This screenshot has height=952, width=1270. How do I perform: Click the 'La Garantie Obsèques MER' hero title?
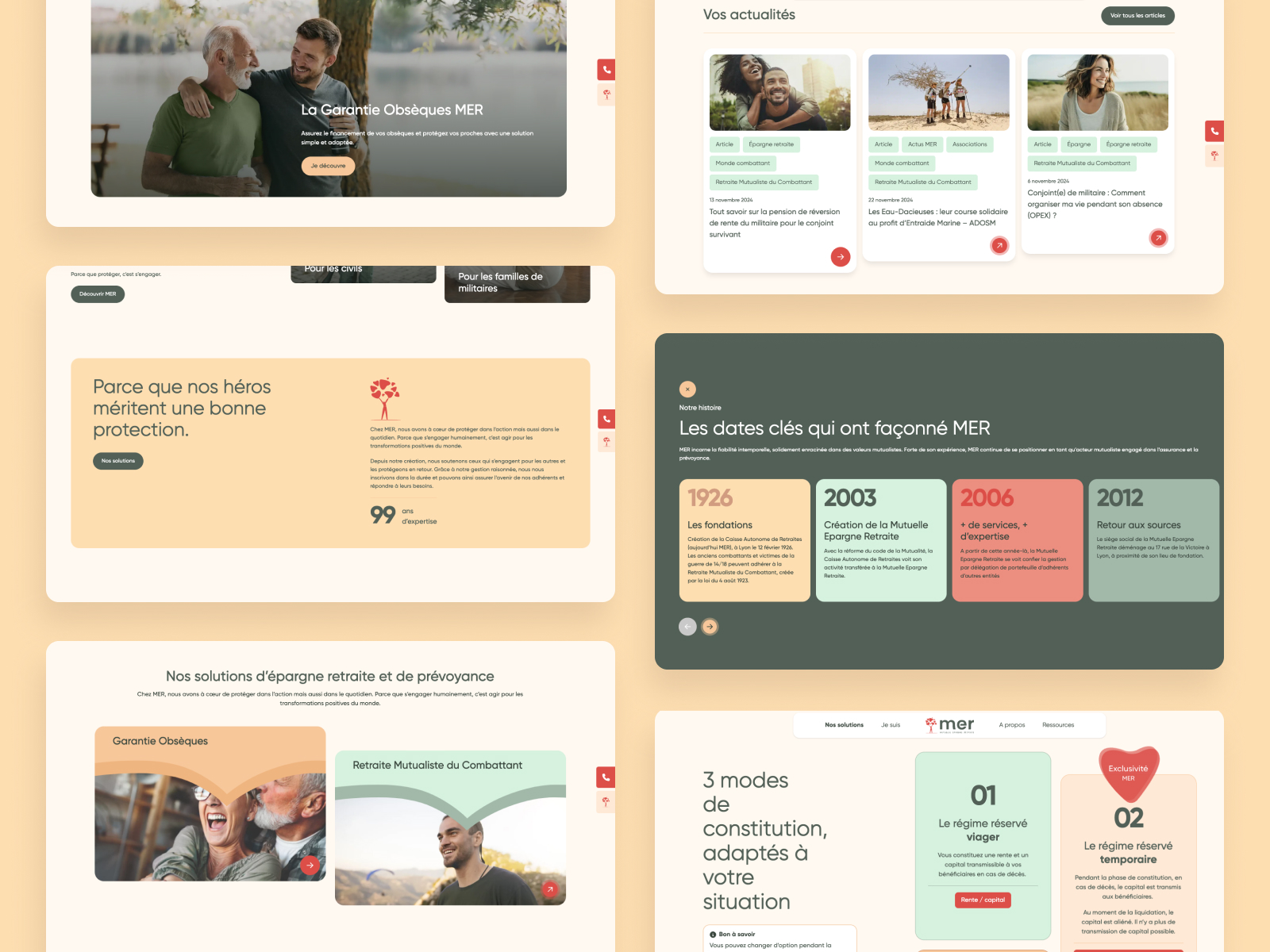tap(392, 110)
